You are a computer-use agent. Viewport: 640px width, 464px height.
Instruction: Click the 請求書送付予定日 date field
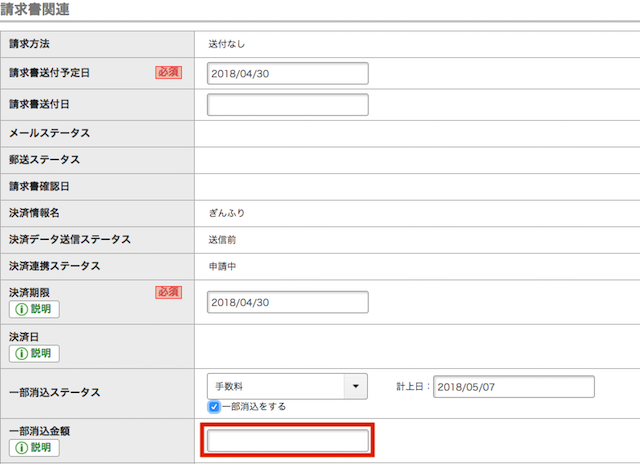[x=288, y=73]
